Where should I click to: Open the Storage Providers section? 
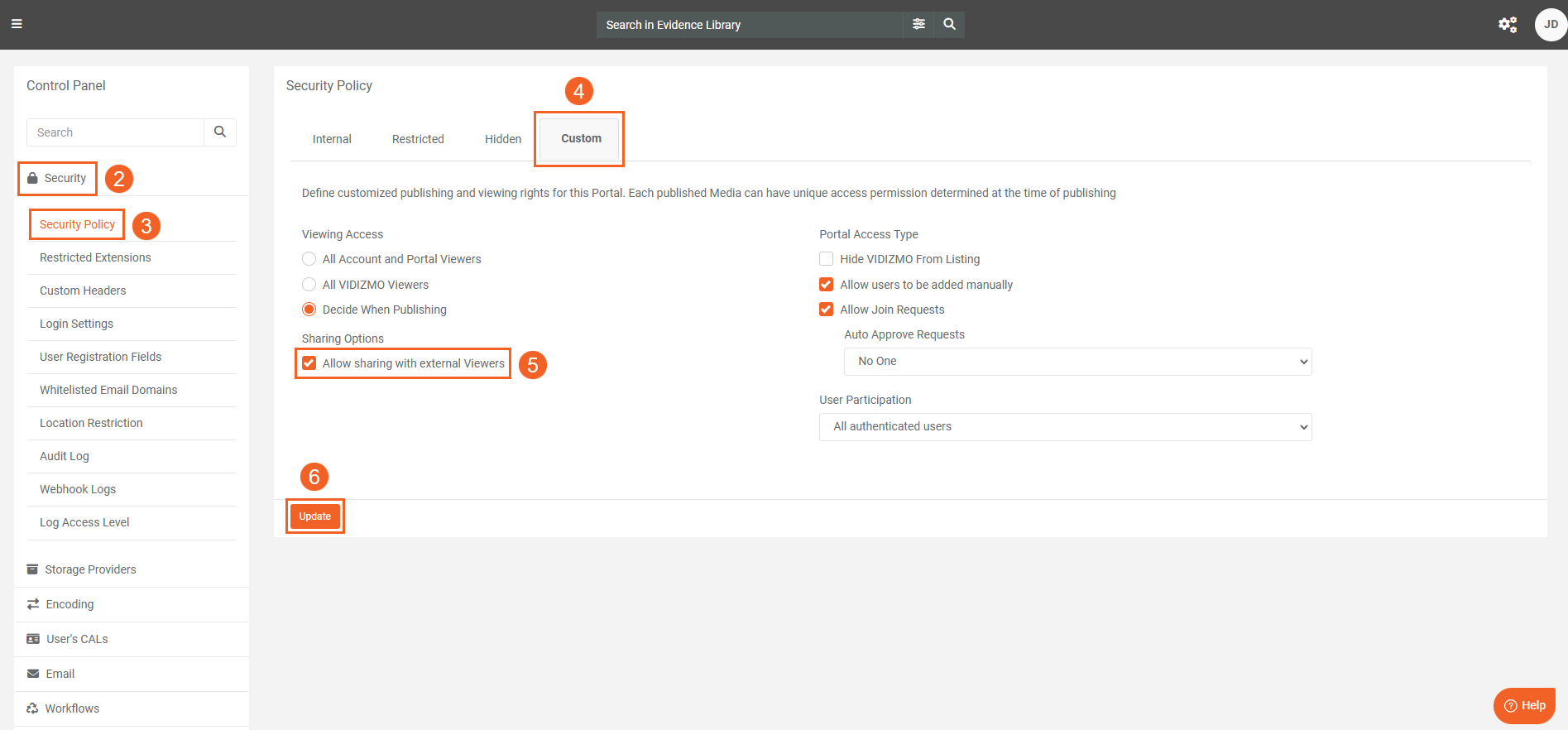click(x=90, y=569)
